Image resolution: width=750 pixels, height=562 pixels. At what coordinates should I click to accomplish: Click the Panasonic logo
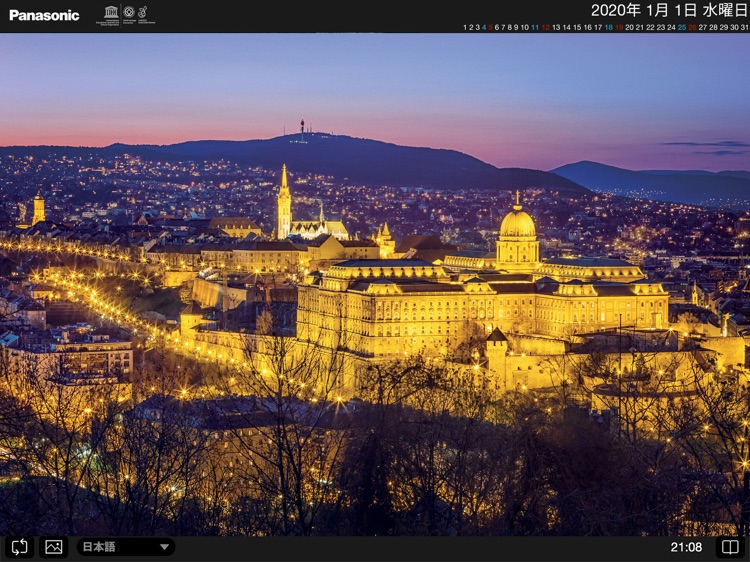(x=44, y=15)
